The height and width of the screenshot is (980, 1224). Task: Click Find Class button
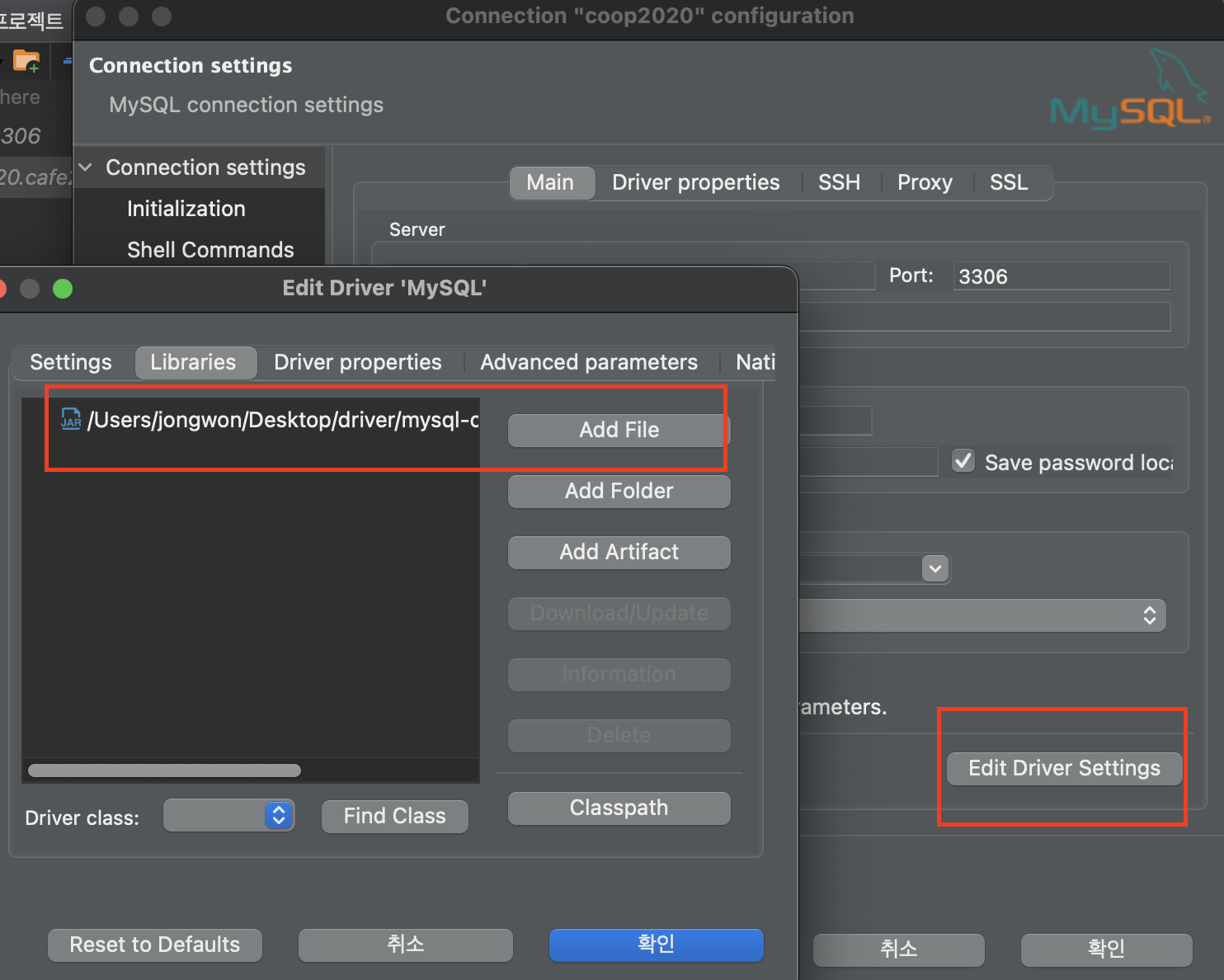coord(395,816)
